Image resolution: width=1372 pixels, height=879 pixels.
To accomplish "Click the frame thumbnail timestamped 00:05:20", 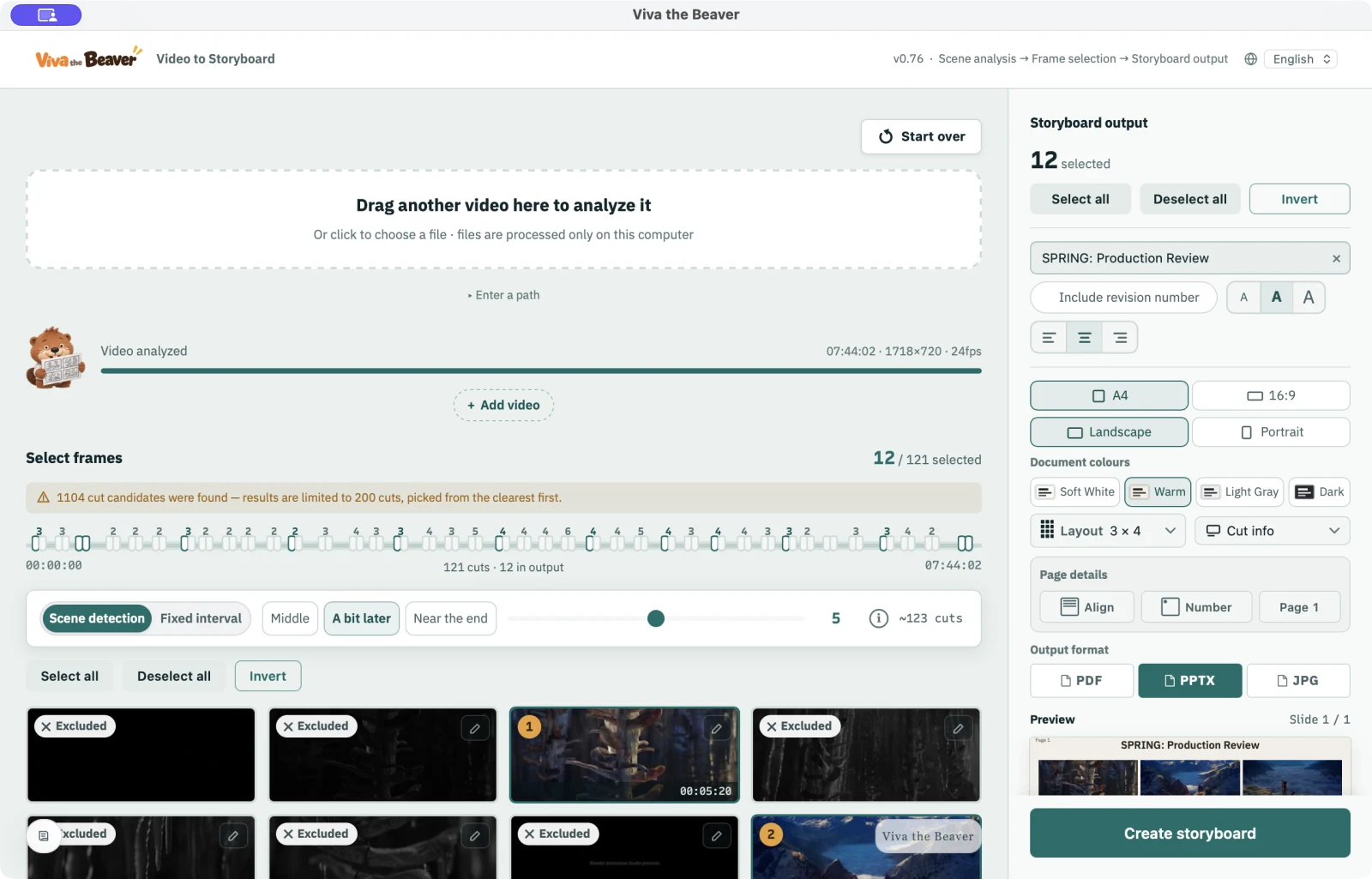I will click(625, 755).
